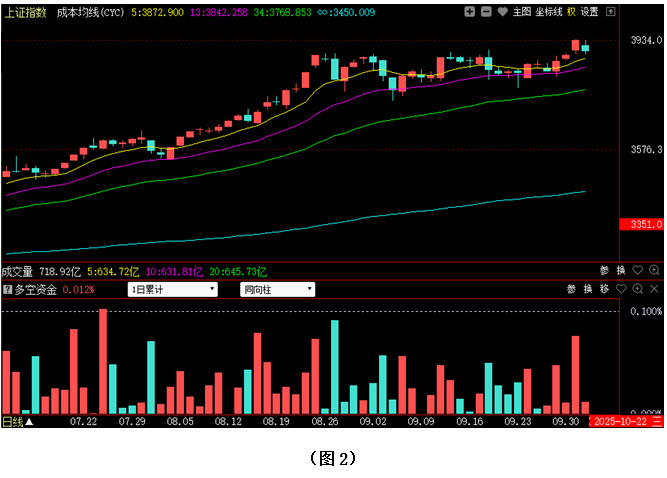Click the help icon beside 多空资金
The image size is (667, 478).
click(7, 289)
